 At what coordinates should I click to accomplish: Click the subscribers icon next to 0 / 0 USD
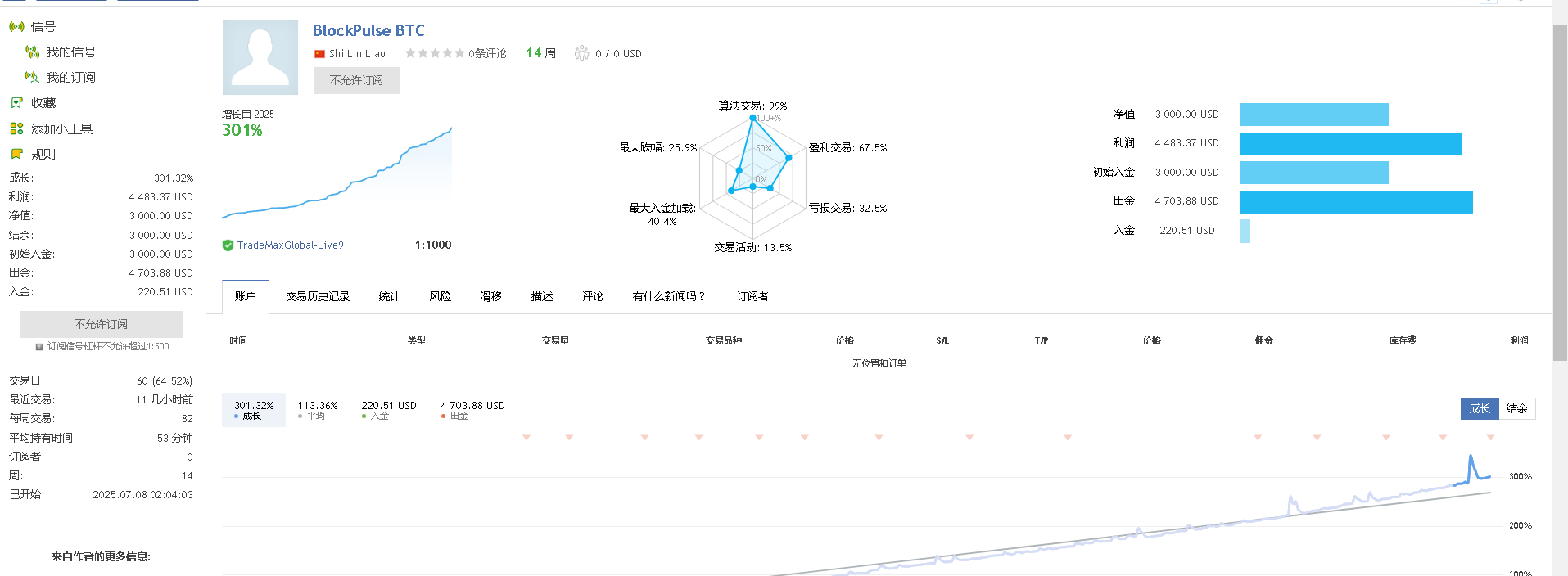click(x=581, y=53)
